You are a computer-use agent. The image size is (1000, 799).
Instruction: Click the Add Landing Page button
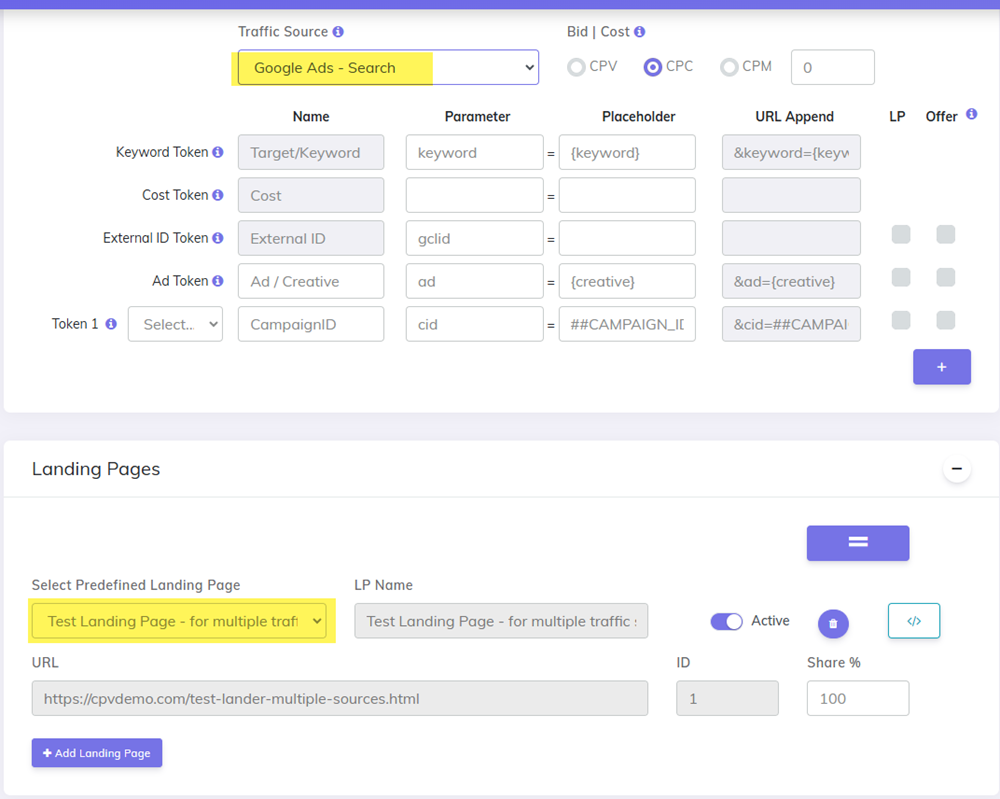96,752
